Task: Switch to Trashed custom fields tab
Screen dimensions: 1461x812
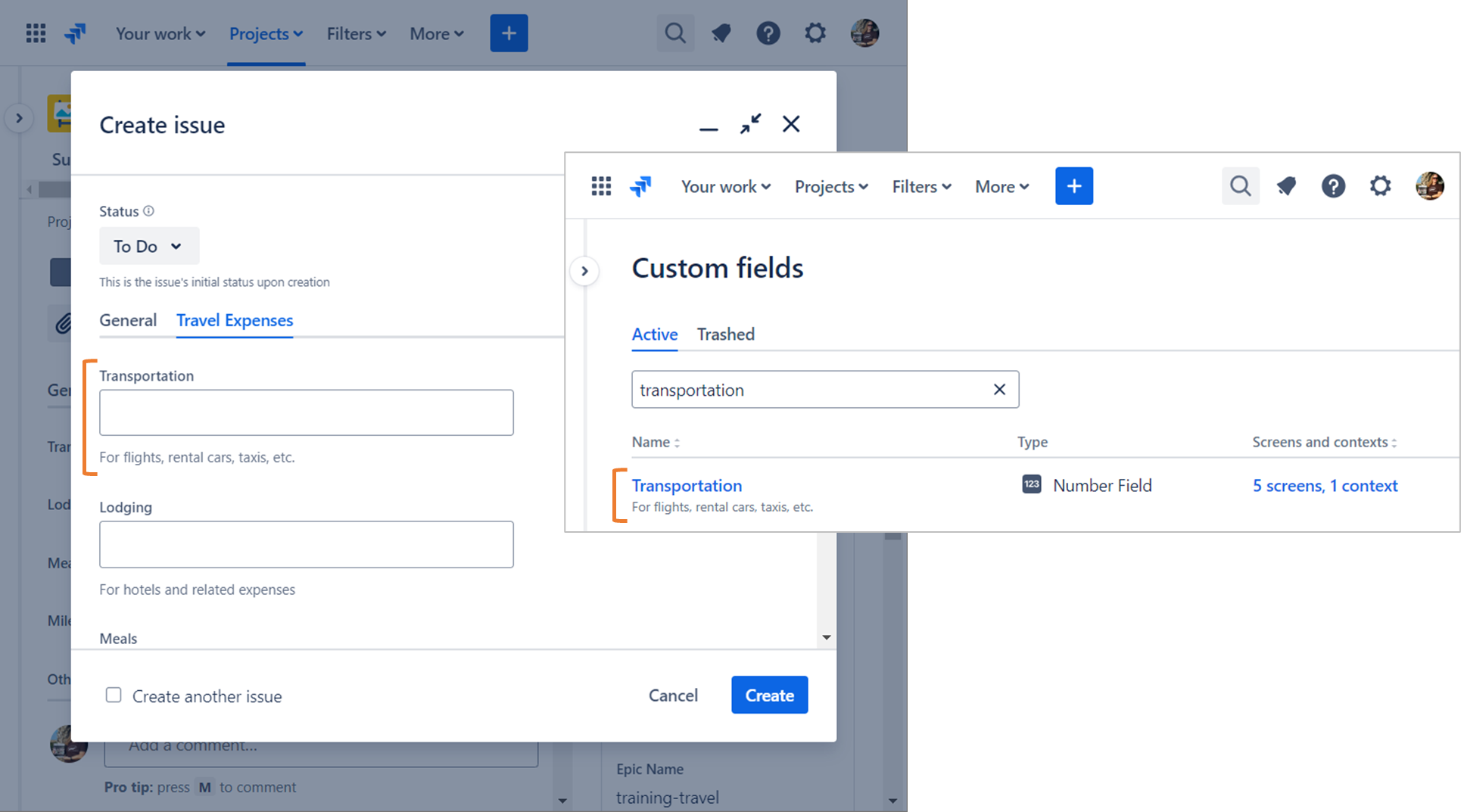Action: coord(725,334)
